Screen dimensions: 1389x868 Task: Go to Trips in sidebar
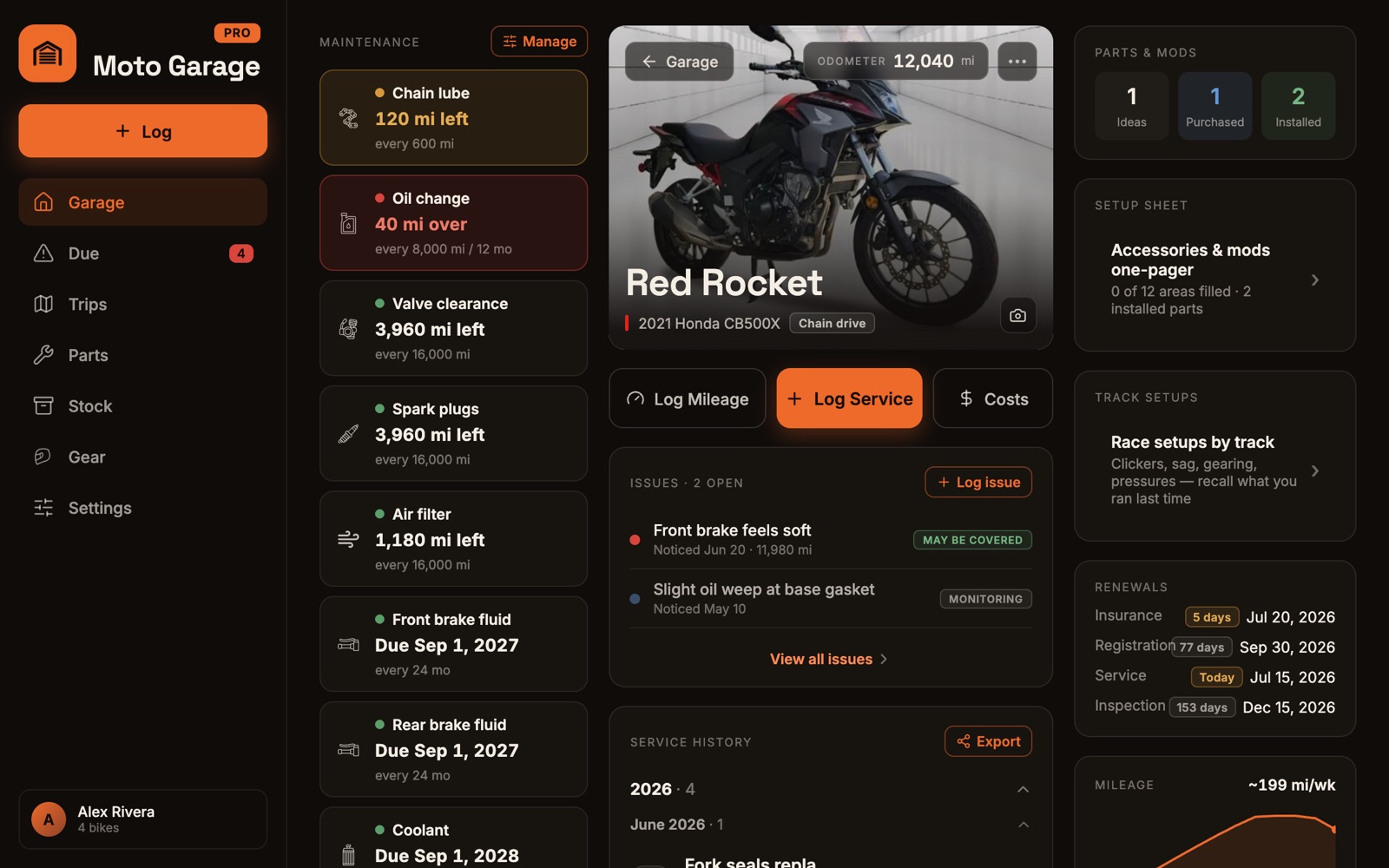click(x=143, y=305)
